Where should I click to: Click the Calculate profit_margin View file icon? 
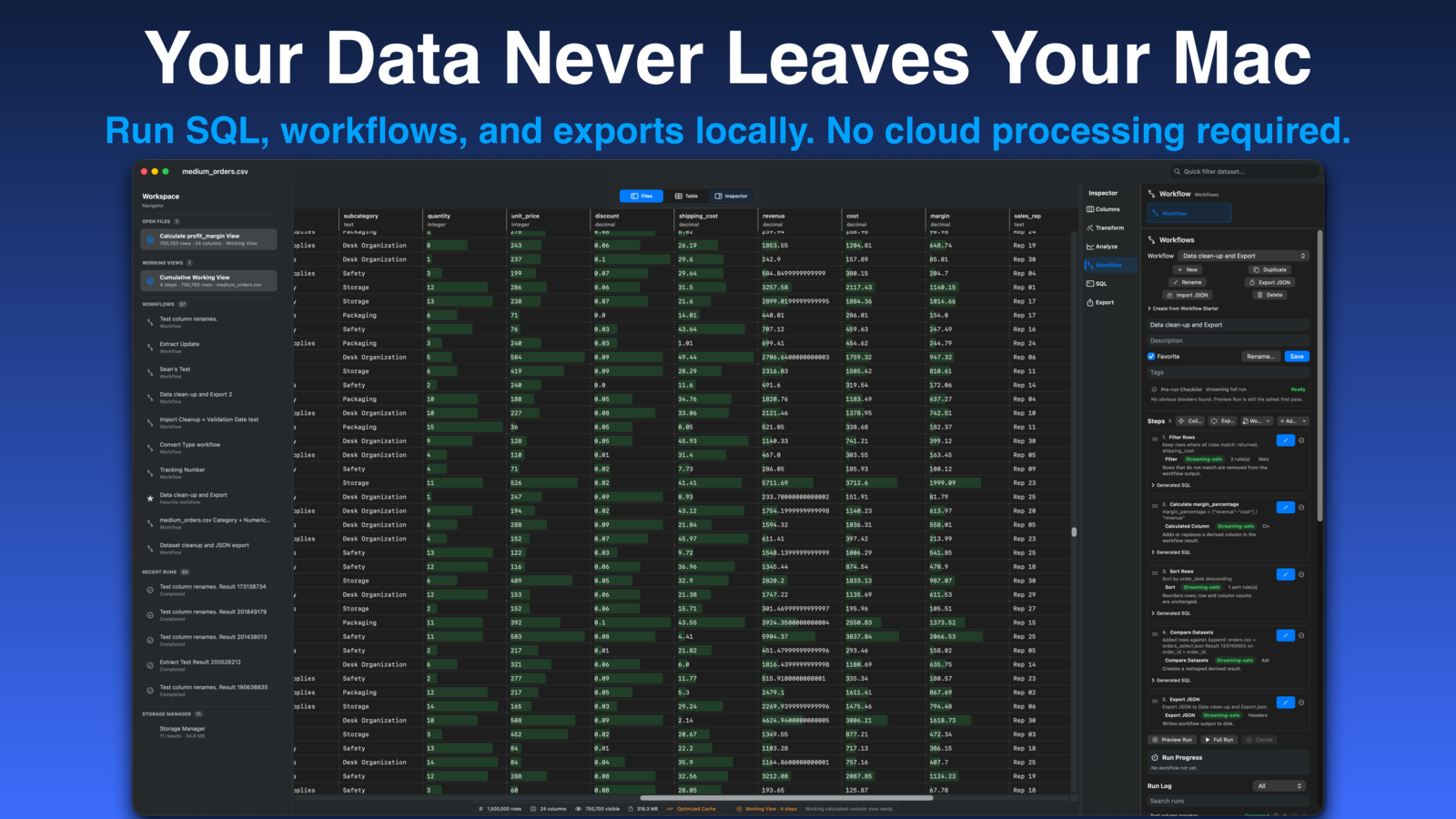coord(150,239)
